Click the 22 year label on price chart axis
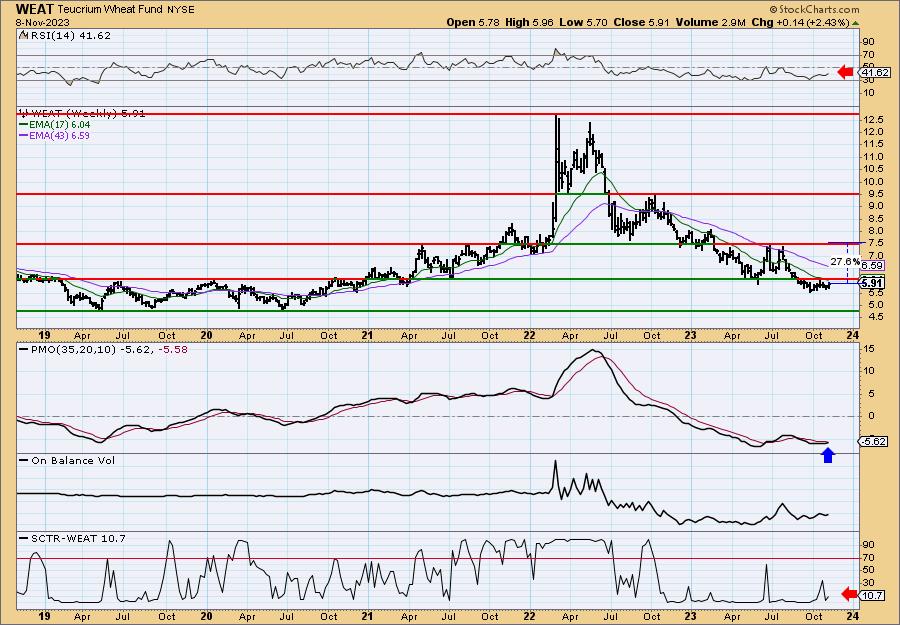The height and width of the screenshot is (625, 900). coord(529,336)
